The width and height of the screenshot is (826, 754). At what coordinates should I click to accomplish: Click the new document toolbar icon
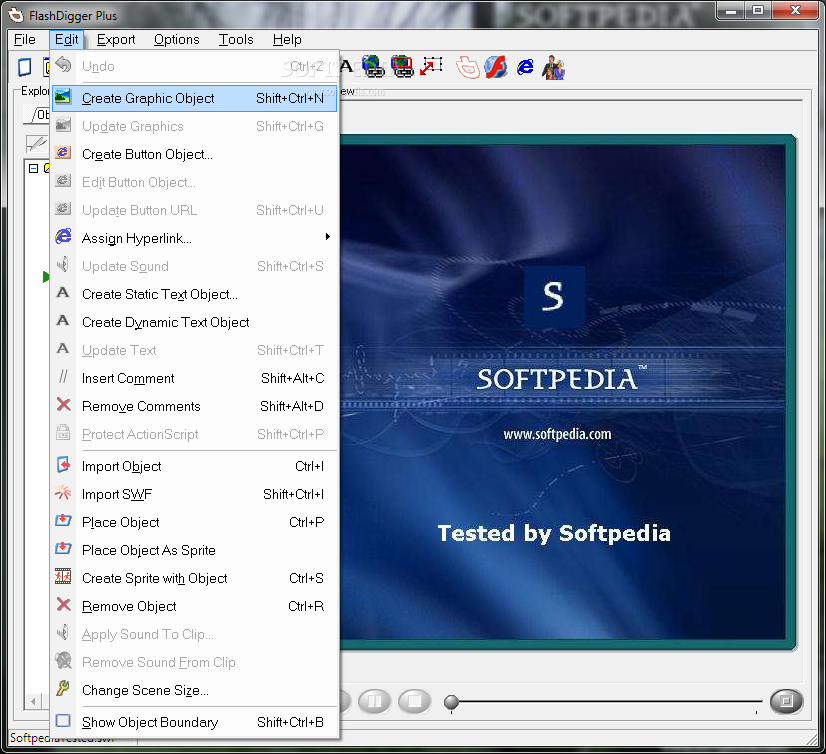coord(25,67)
